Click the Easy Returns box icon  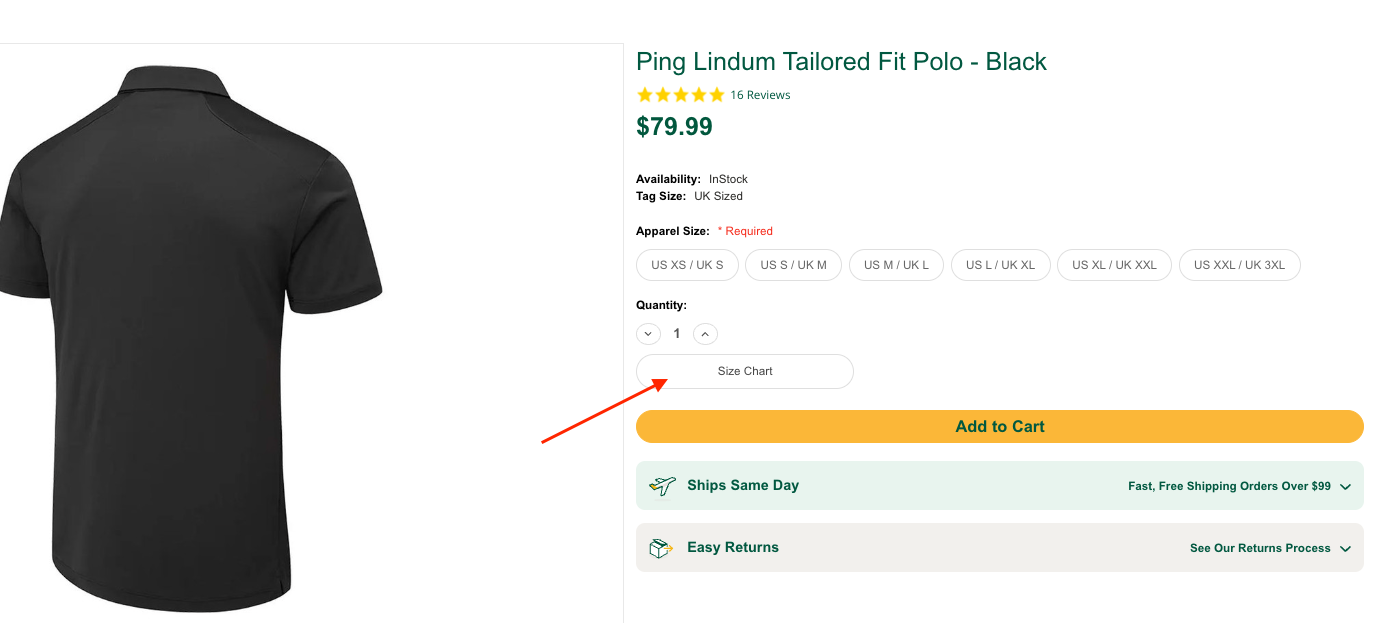point(661,548)
